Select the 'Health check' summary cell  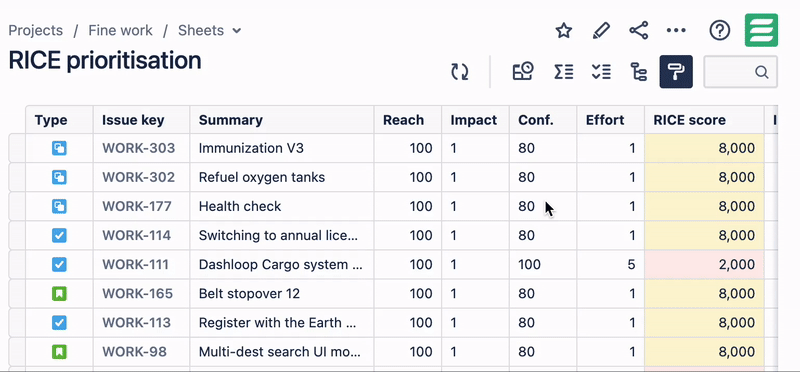[x=282, y=207]
